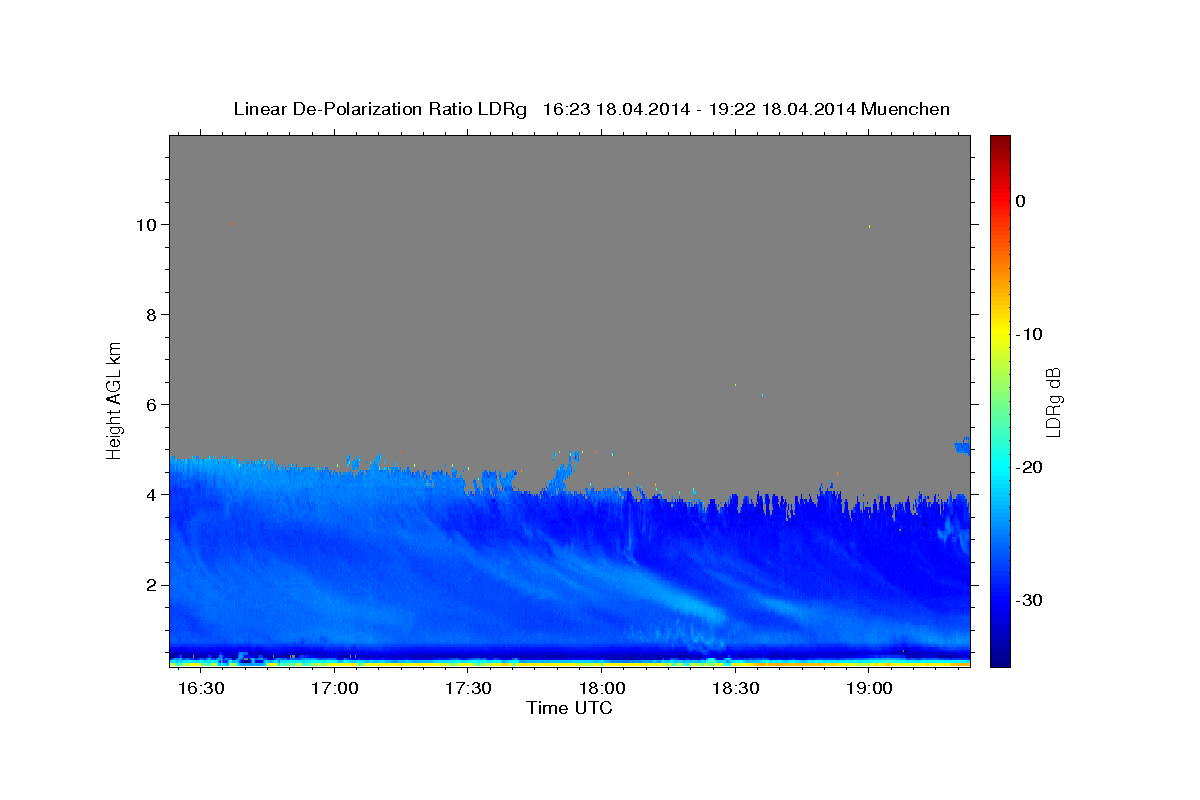
Task: Click the 17:00 time tick label
Action: 335,689
